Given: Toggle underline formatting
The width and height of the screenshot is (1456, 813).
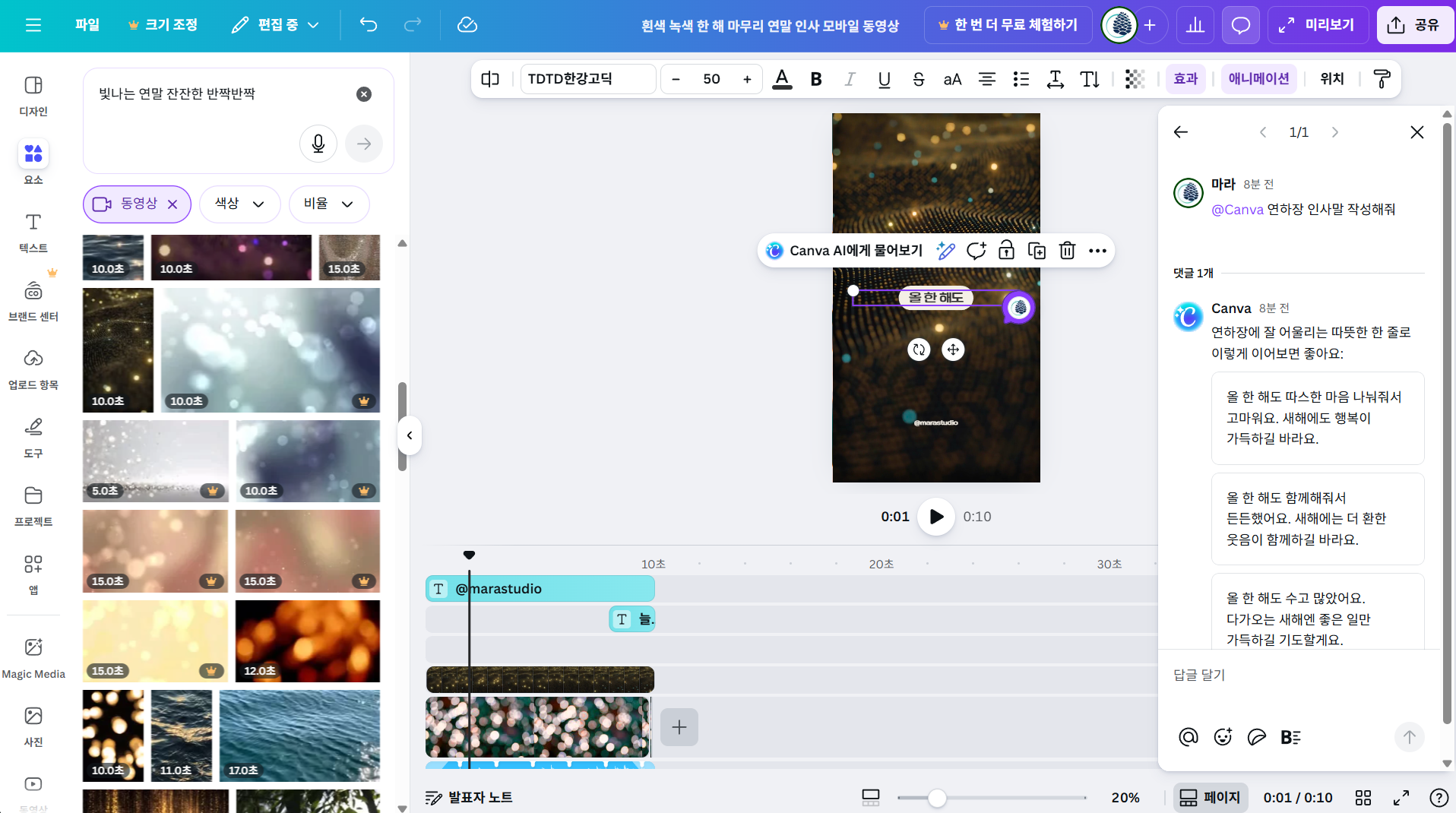Looking at the screenshot, I should point(884,79).
